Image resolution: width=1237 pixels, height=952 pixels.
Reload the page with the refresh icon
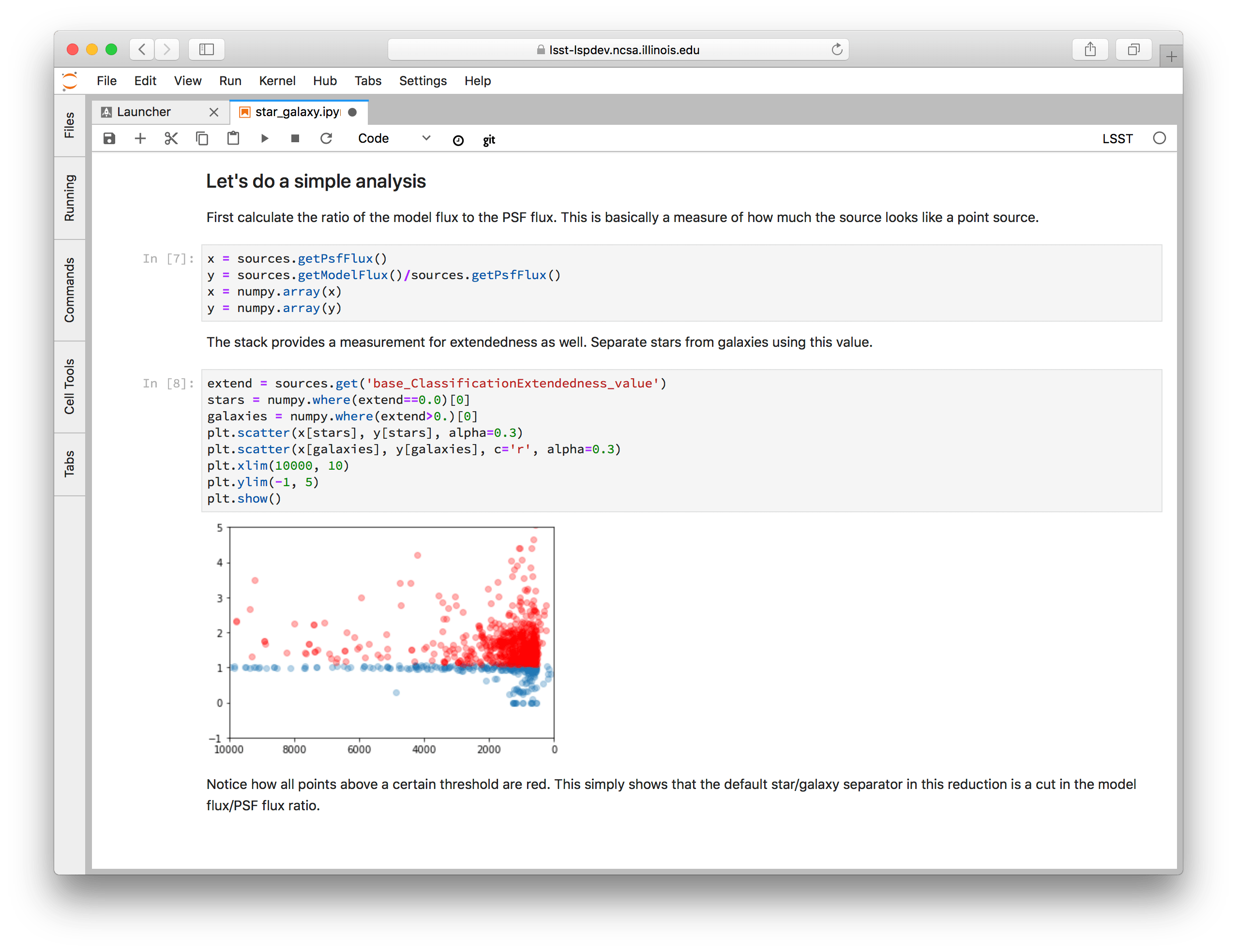(837, 49)
